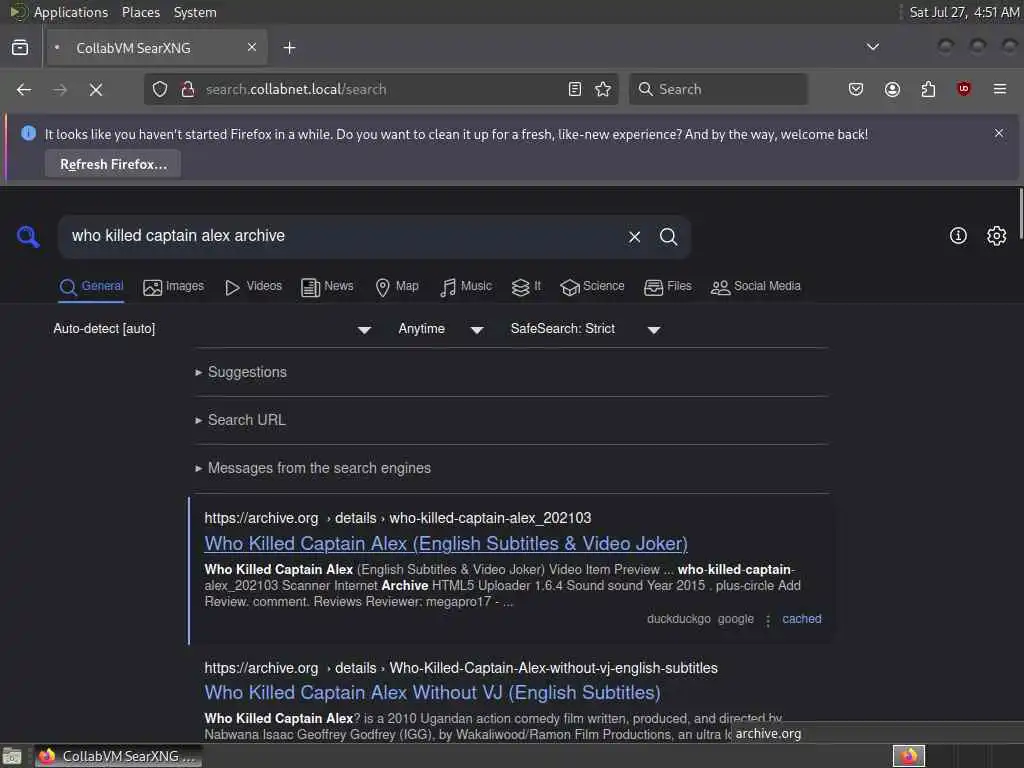
Task: Open Who Killed Captain Alex Without VJ link
Action: coord(432,692)
